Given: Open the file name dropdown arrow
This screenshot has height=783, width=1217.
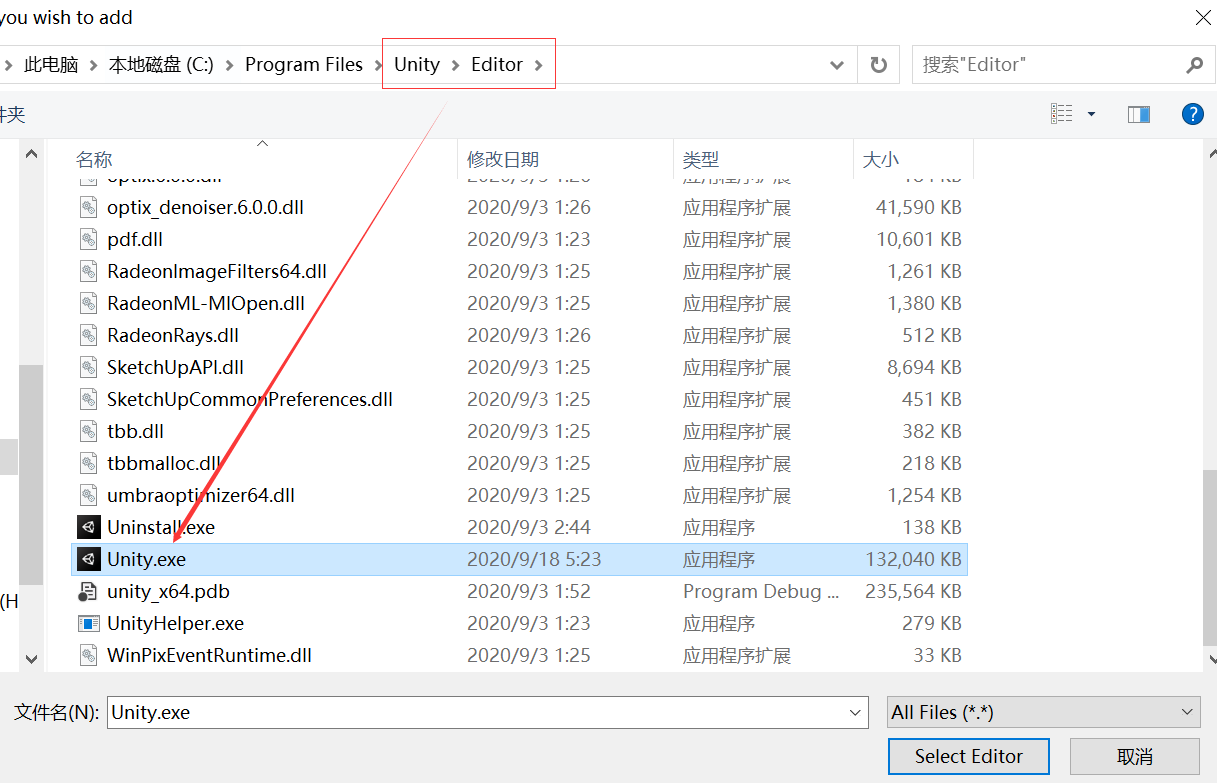Looking at the screenshot, I should [856, 713].
